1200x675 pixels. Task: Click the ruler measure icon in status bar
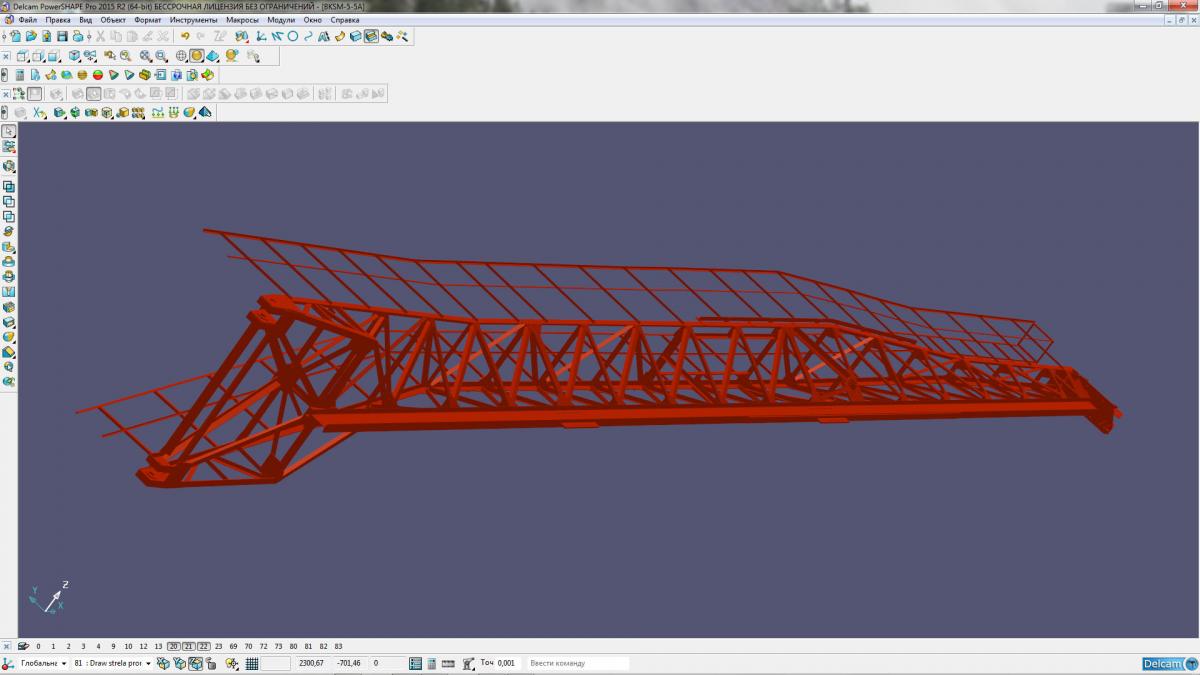[x=448, y=663]
